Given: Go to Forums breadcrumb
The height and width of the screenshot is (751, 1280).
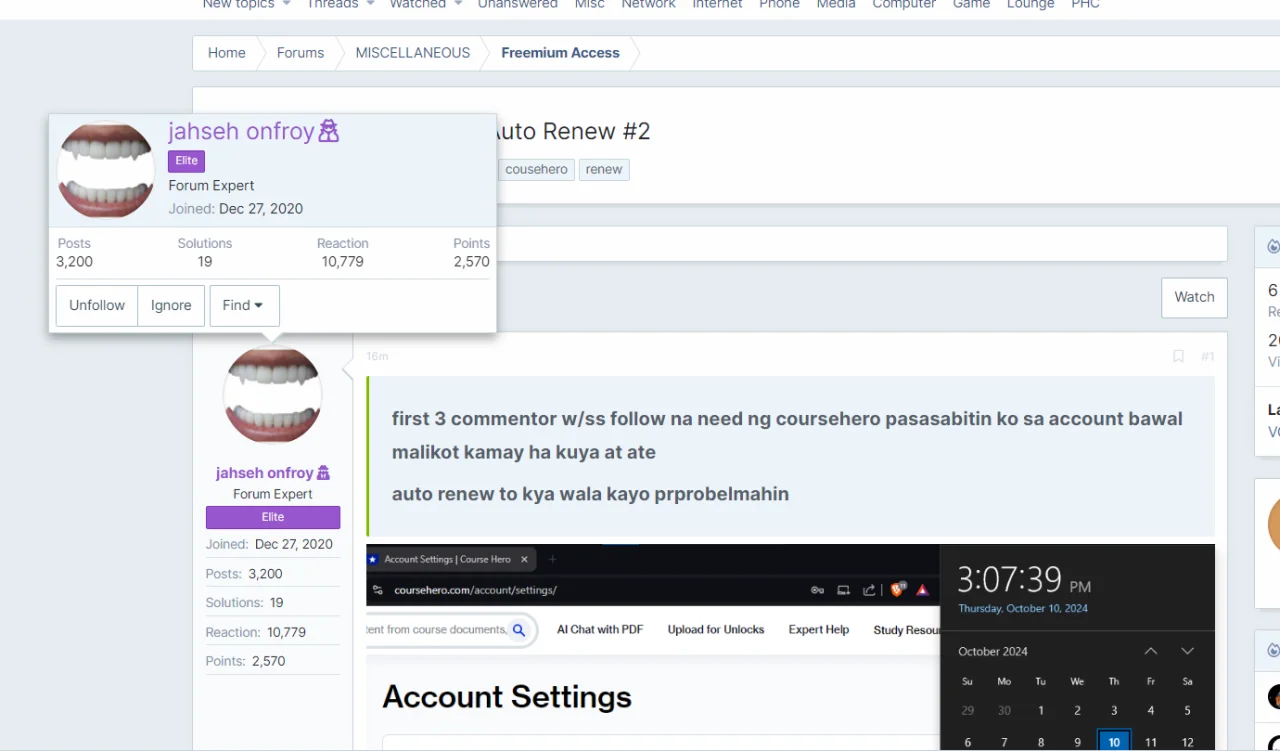Looking at the screenshot, I should tap(300, 53).
